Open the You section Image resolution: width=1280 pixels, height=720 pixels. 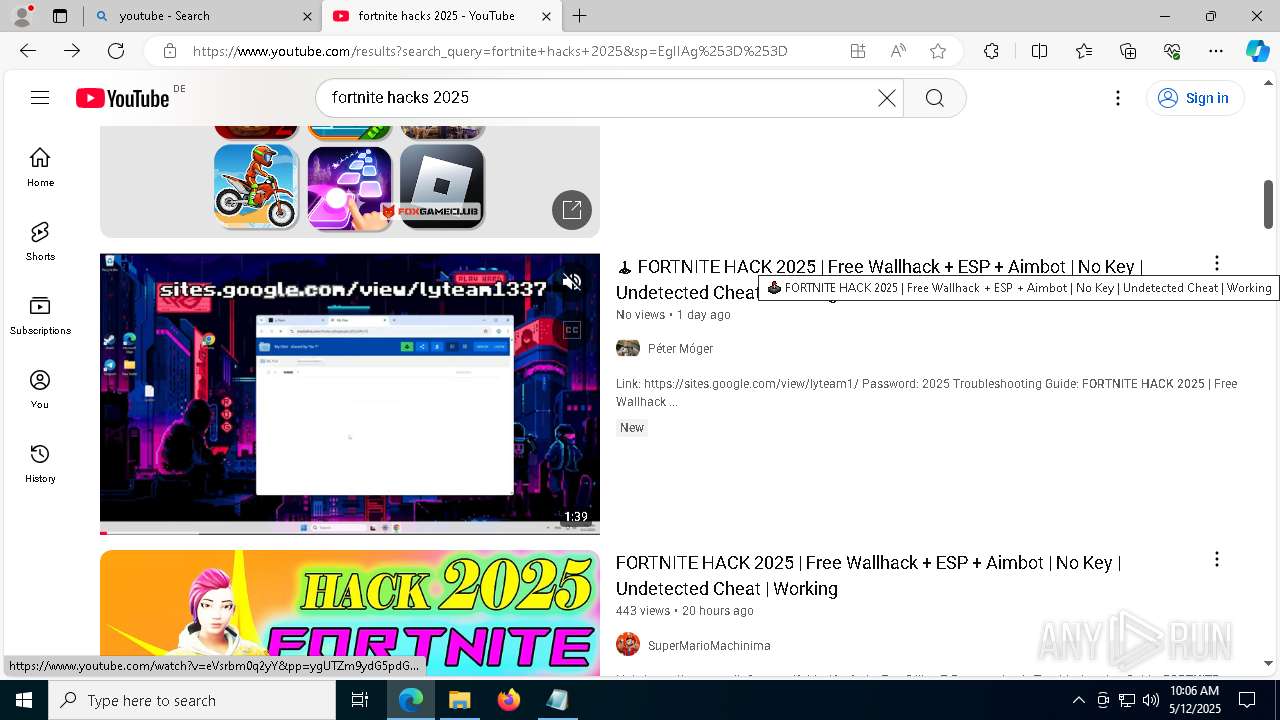coord(40,389)
